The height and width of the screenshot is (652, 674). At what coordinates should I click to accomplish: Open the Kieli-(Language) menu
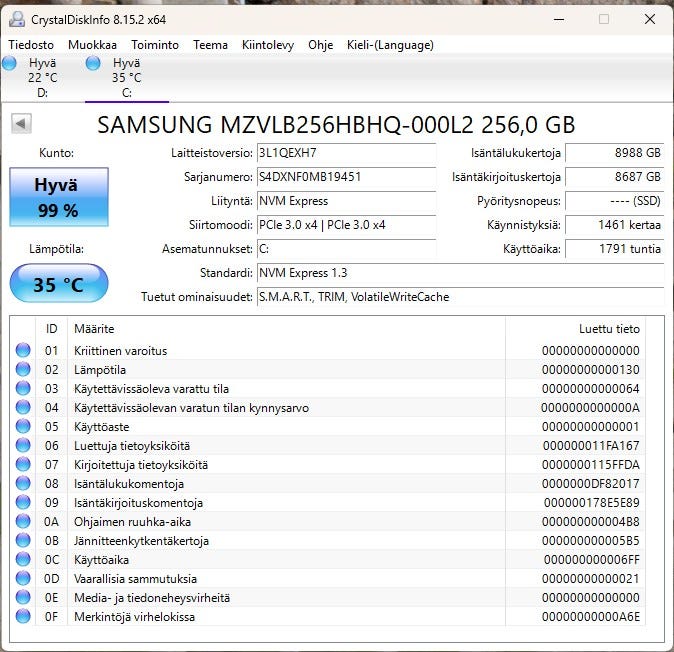[390, 45]
